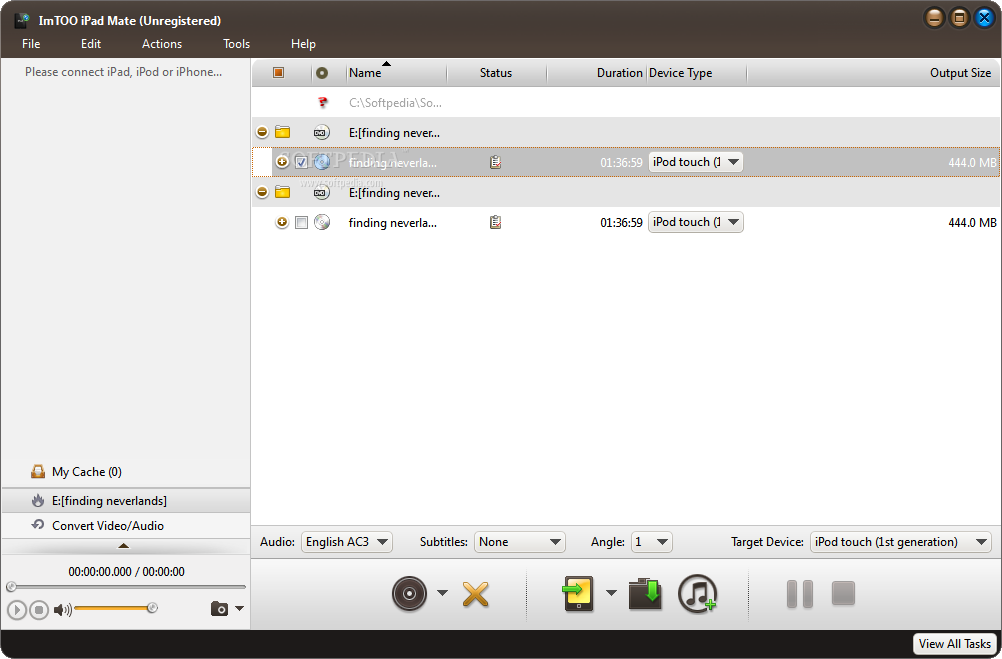Click the status icon of the selected title

(495, 162)
